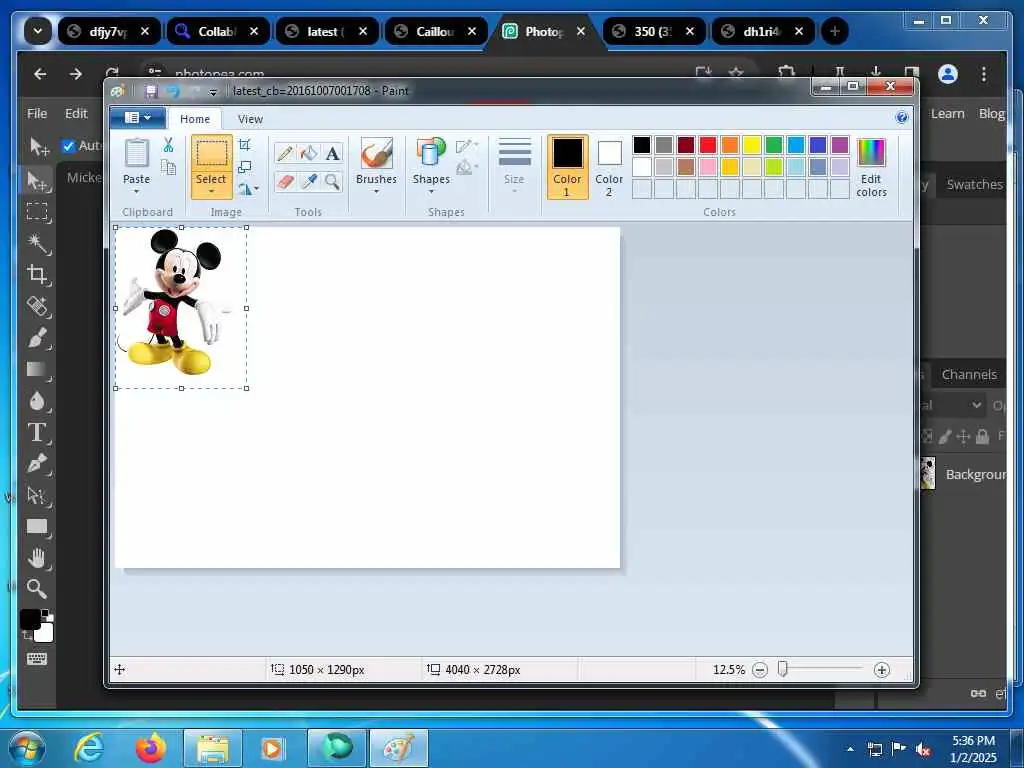
Task: Click the Crop icon in Paint Image group
Action: [x=245, y=145]
